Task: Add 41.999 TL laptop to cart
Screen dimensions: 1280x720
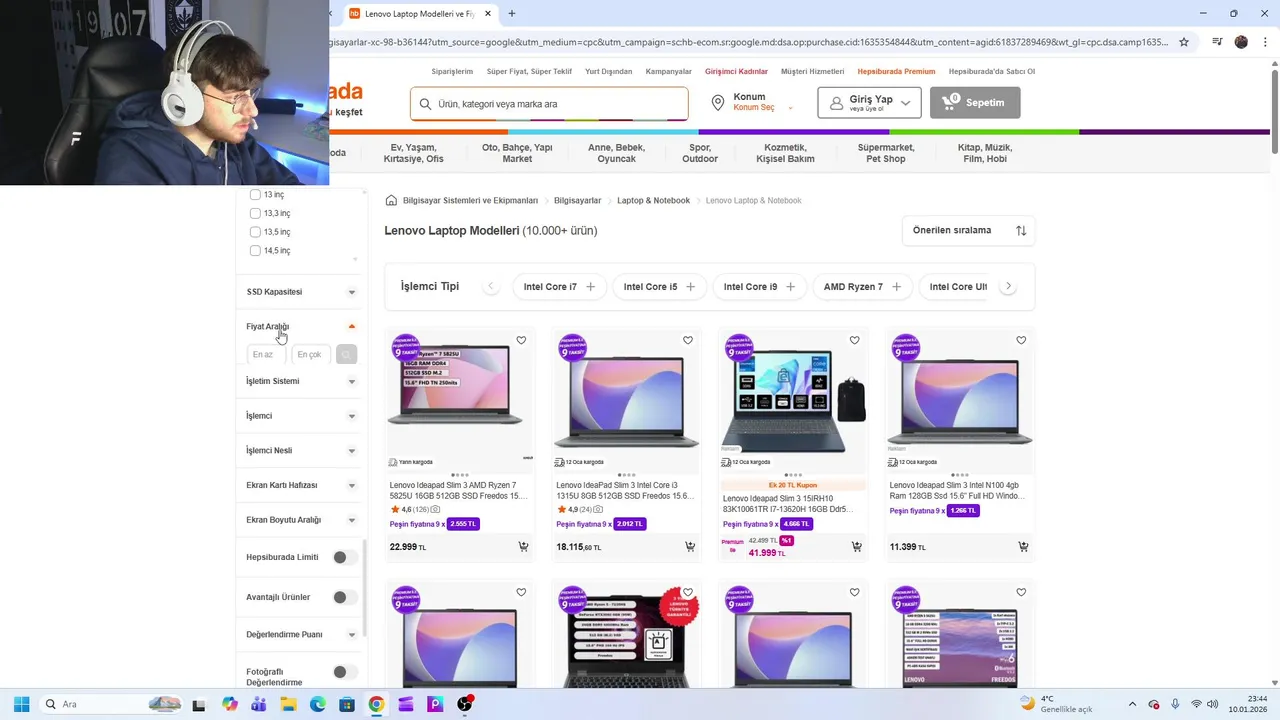Action: tap(857, 546)
